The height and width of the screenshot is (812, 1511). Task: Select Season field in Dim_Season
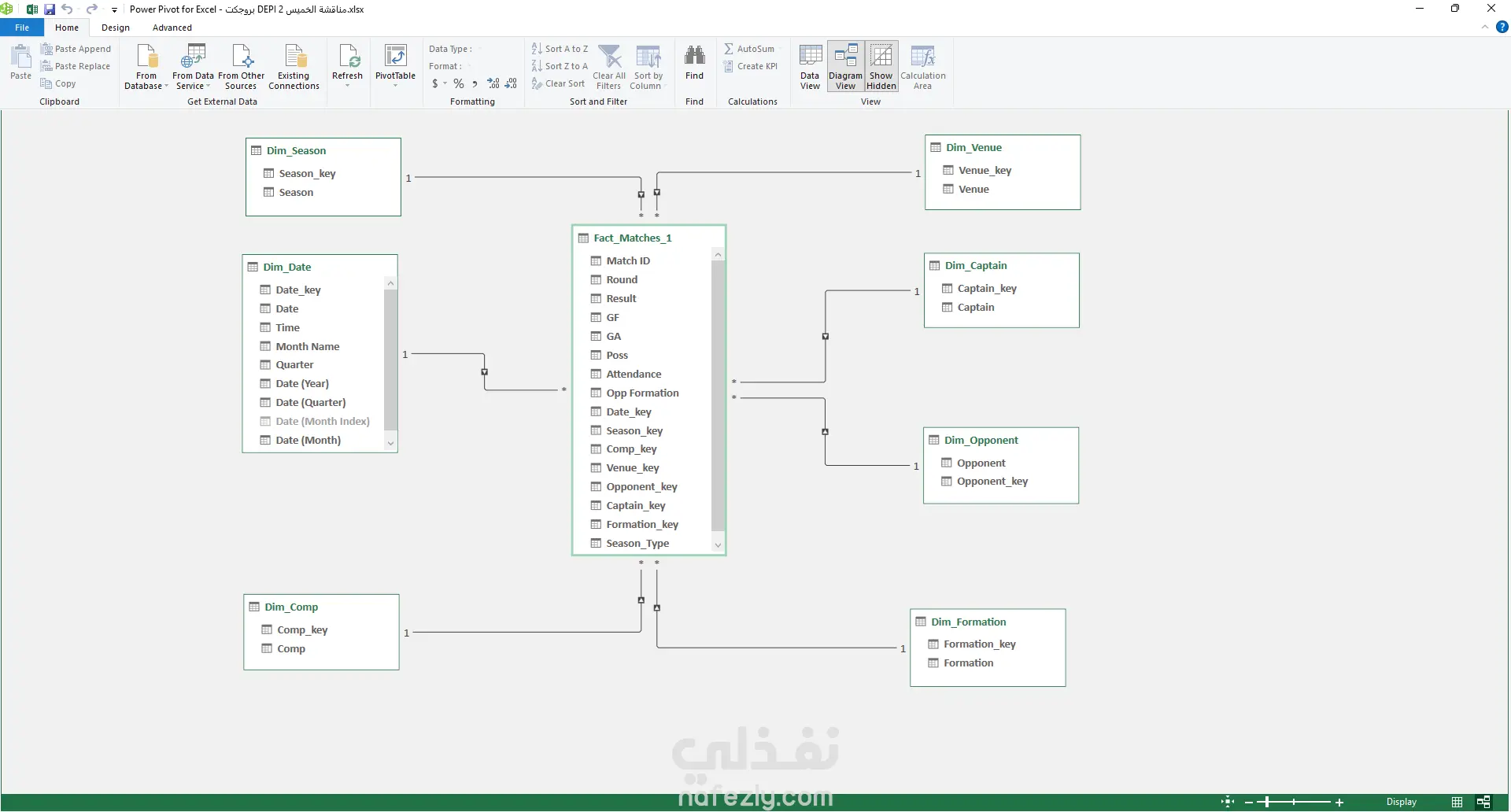point(296,193)
